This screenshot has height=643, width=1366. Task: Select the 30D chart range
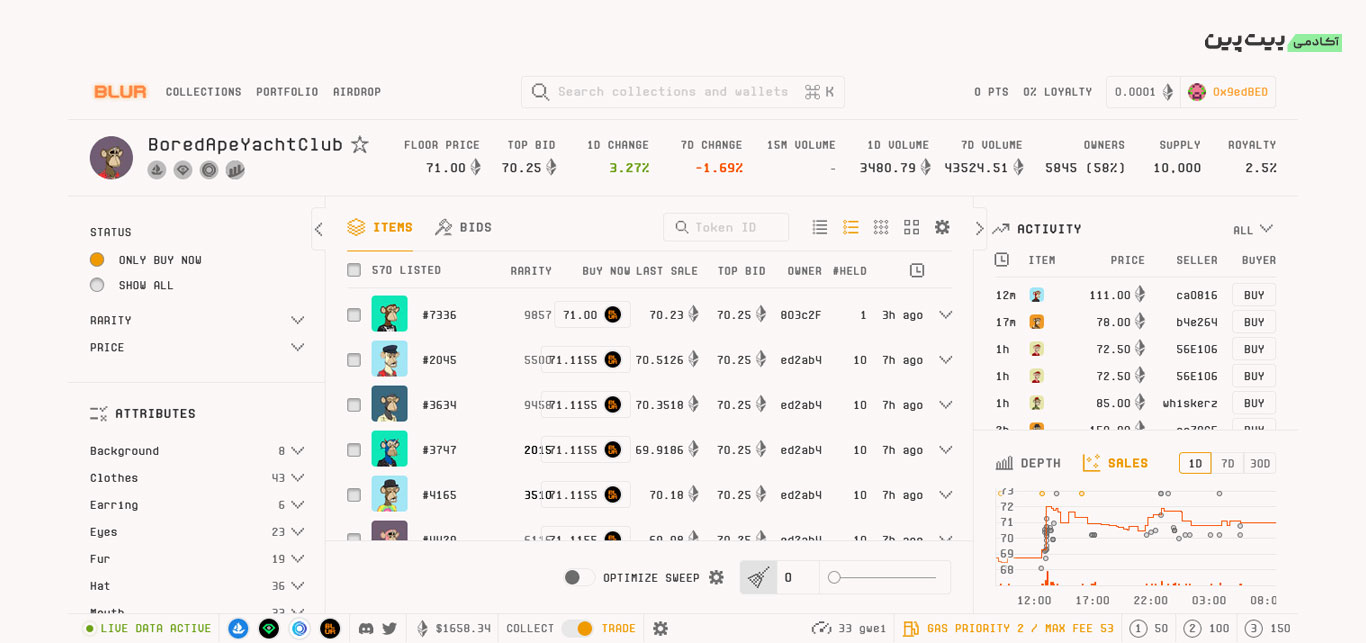coord(1260,463)
